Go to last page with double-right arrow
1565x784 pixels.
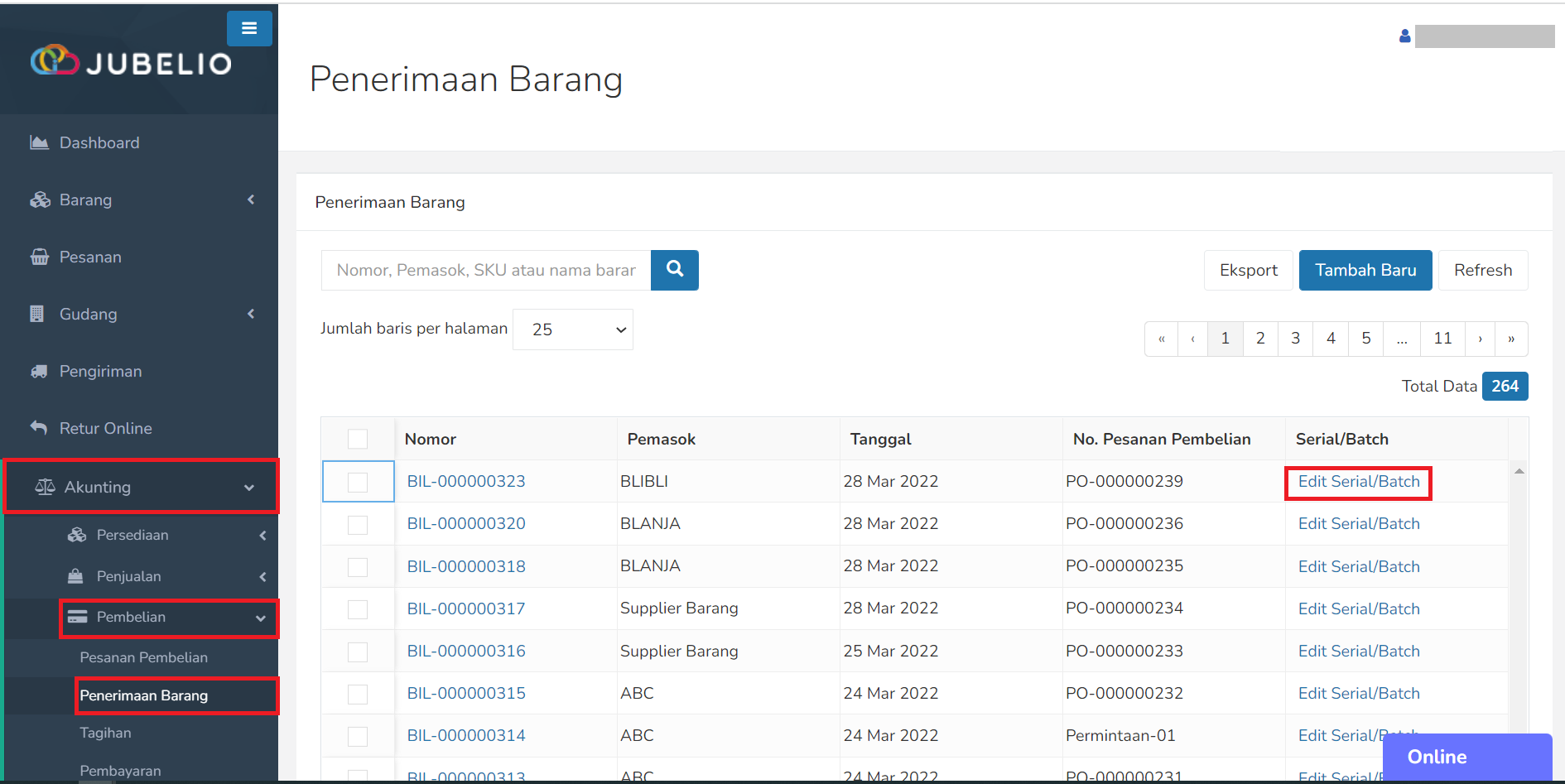coord(1511,339)
